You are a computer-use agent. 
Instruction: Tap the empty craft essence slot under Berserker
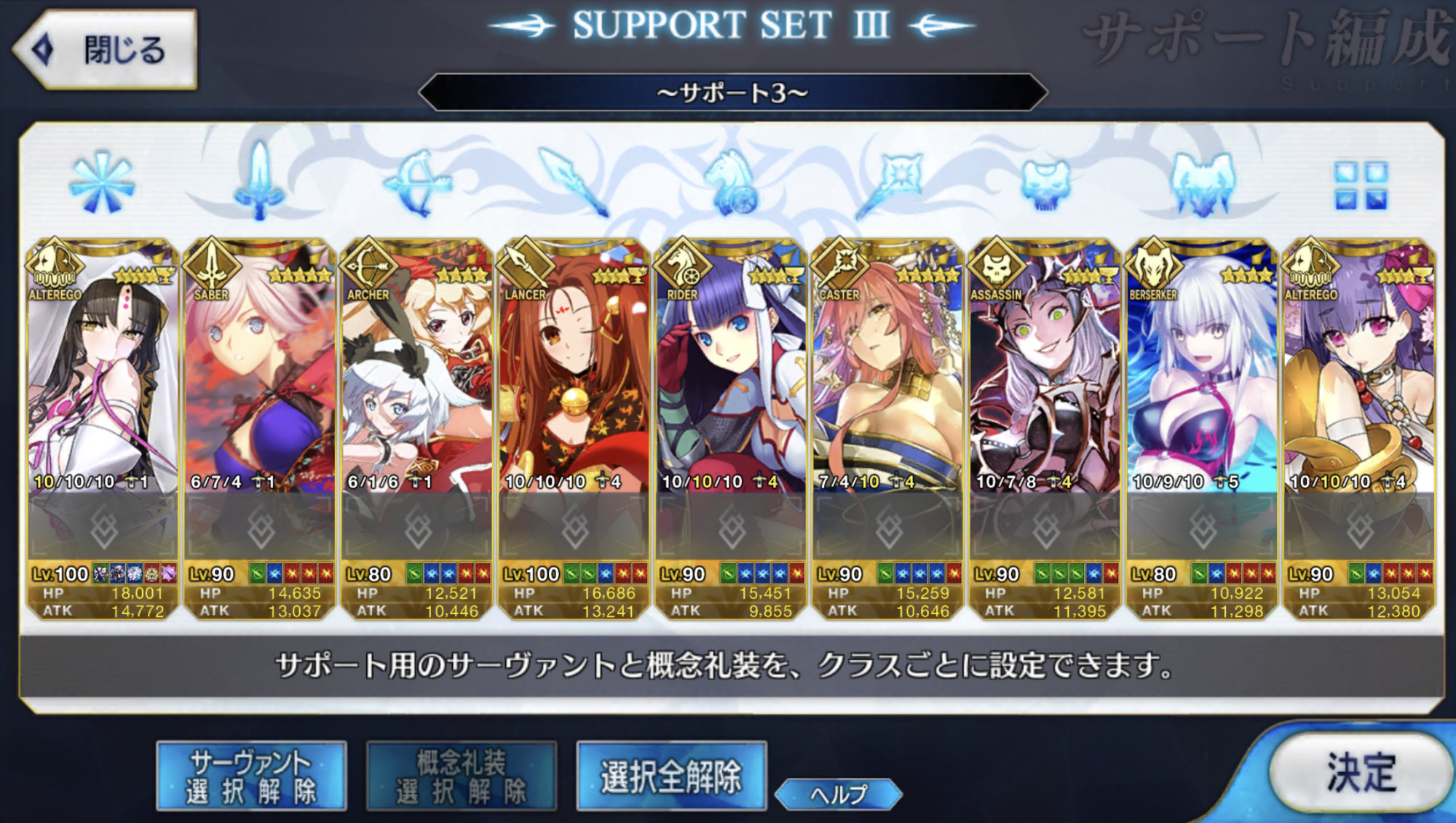(1203, 527)
